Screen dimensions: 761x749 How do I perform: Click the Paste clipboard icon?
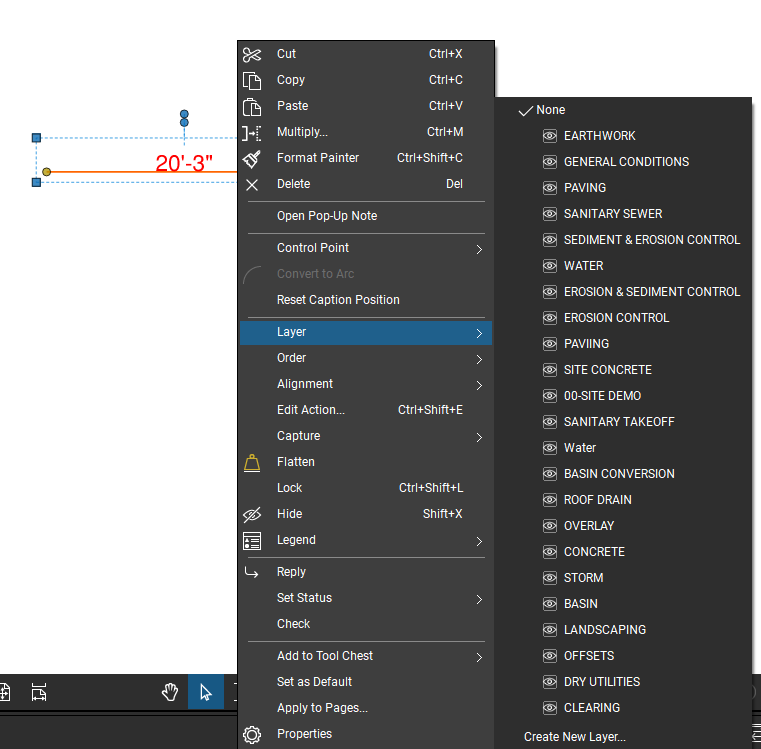coord(252,107)
